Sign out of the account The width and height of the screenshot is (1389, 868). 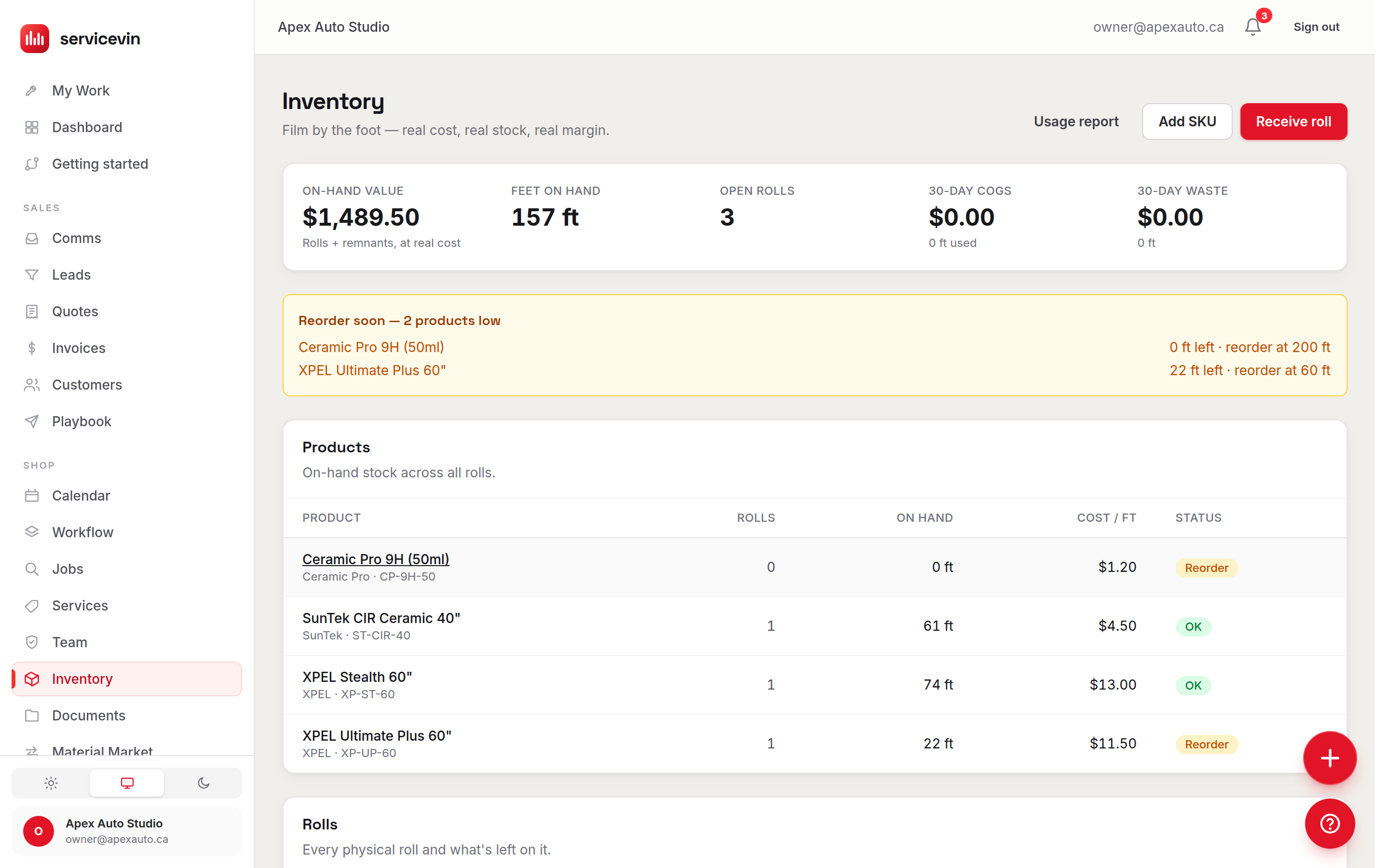coord(1316,27)
